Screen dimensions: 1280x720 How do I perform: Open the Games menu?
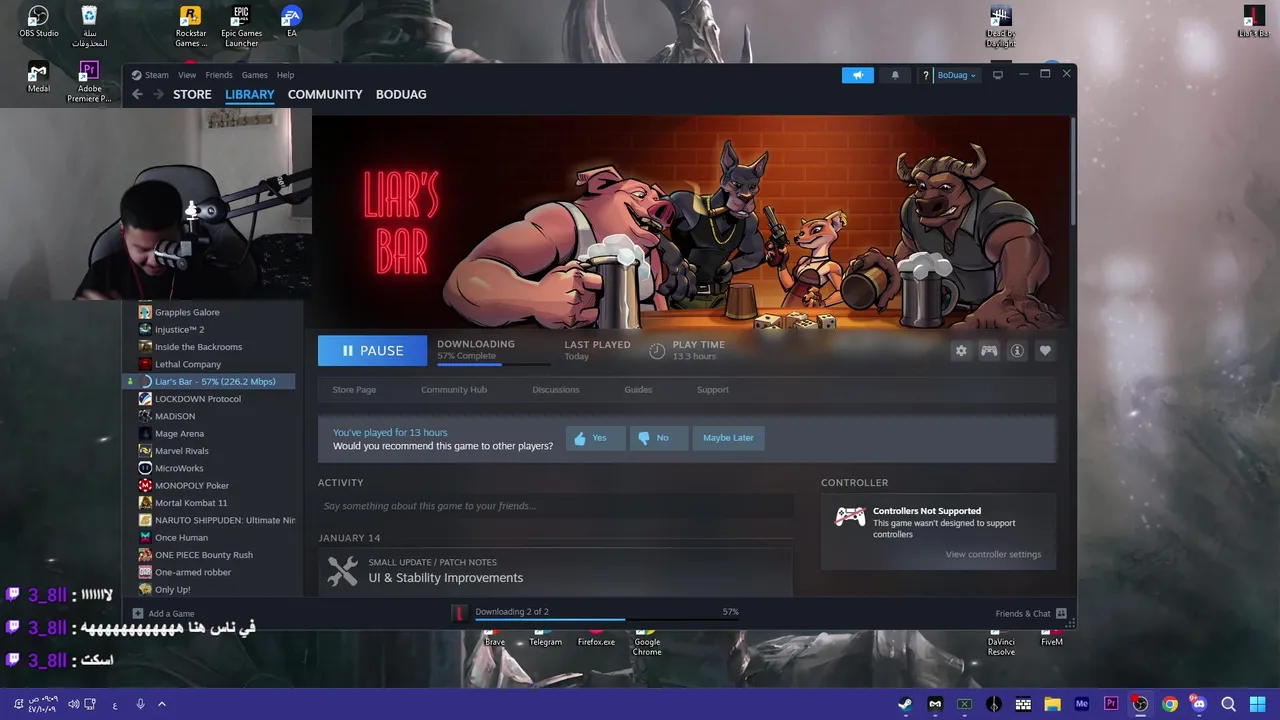coord(255,75)
